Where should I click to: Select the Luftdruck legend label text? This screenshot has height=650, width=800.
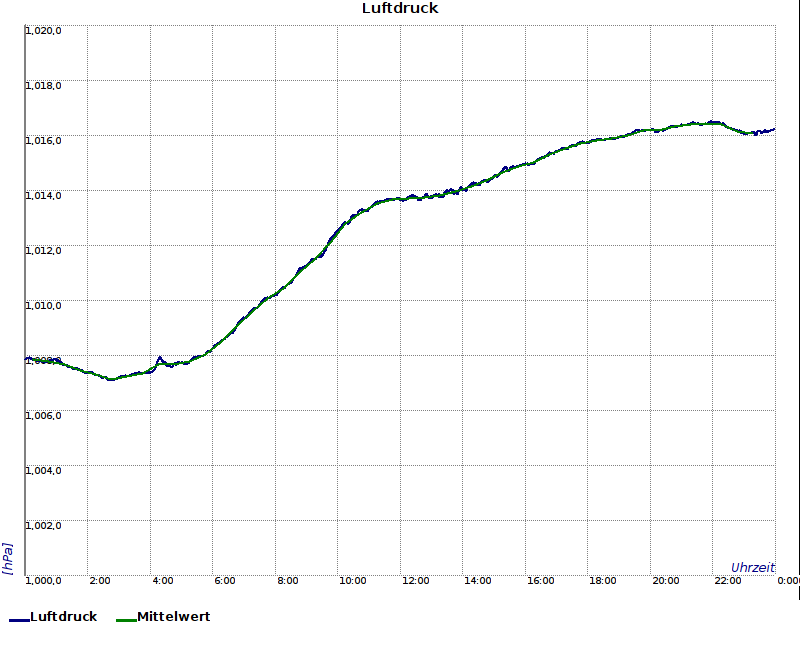(x=64, y=617)
